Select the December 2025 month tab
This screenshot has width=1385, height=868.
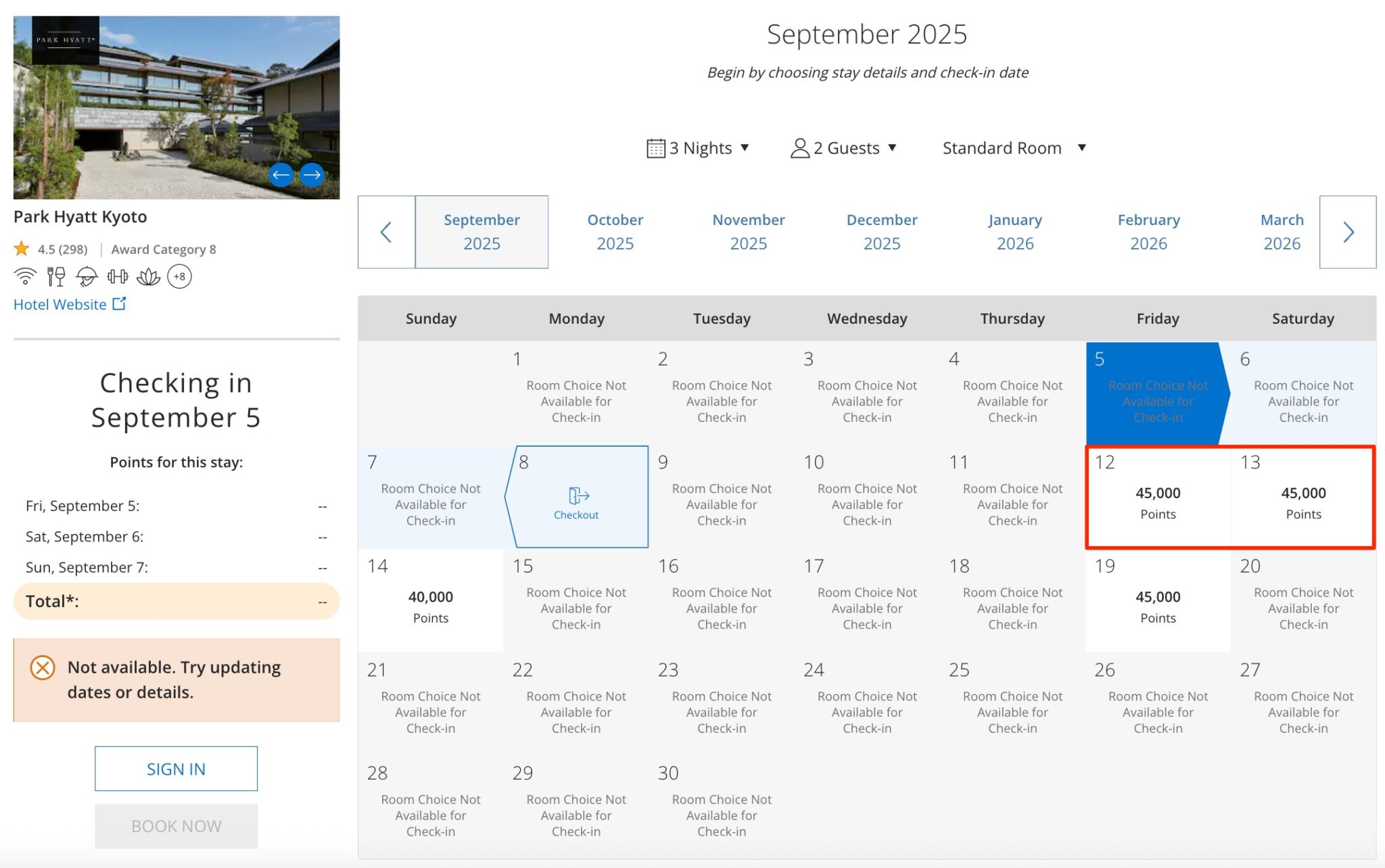[x=881, y=232]
